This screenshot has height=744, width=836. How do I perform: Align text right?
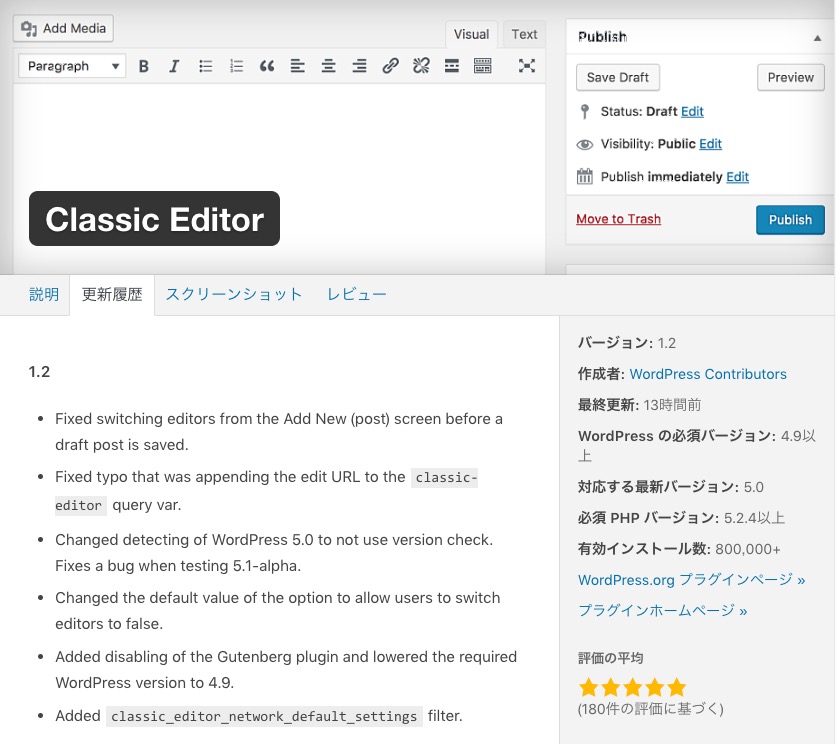pos(359,66)
